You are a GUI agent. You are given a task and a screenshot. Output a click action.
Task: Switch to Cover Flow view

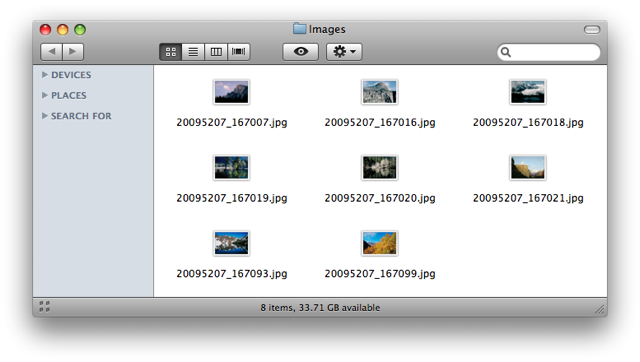[x=239, y=52]
